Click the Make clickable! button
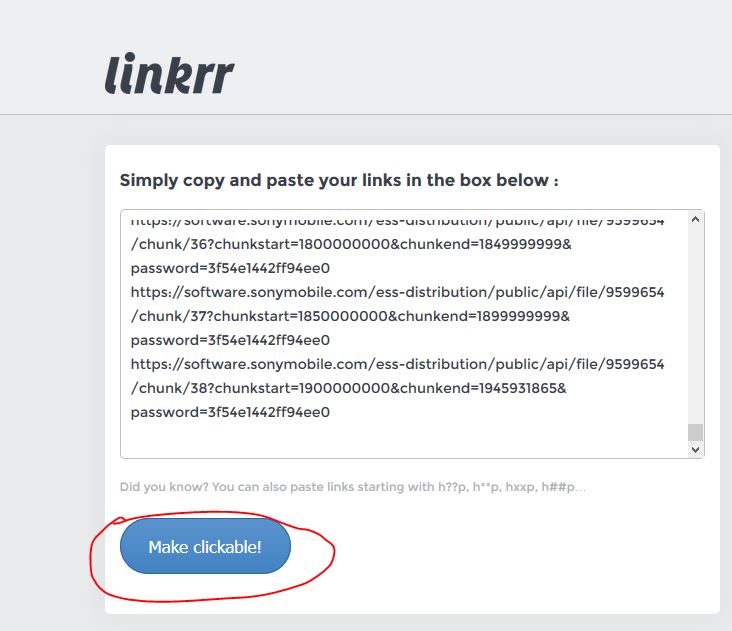732x631 pixels. tap(205, 546)
